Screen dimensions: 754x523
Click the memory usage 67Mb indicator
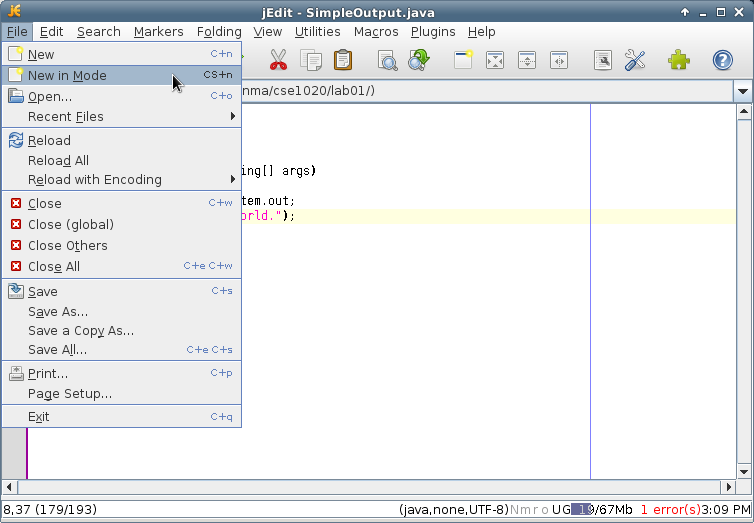tap(602, 510)
